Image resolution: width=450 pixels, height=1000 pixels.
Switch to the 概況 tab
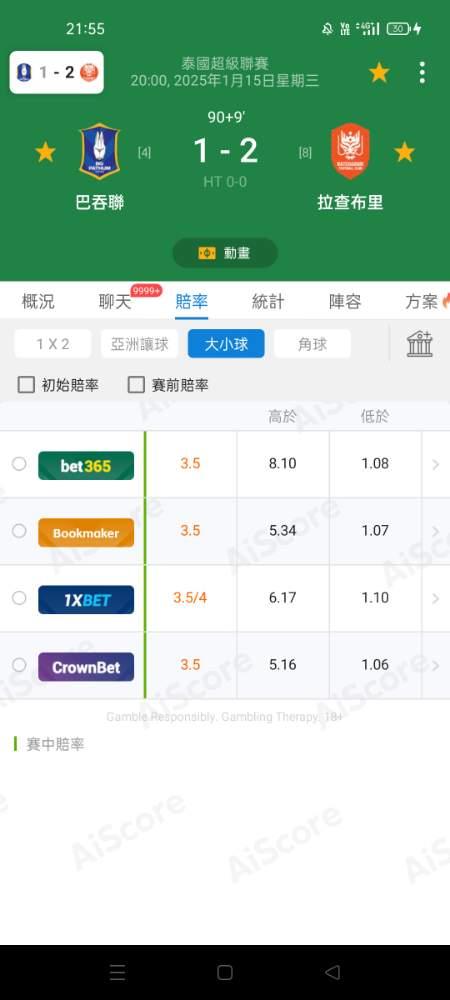pyautogui.click(x=38, y=302)
